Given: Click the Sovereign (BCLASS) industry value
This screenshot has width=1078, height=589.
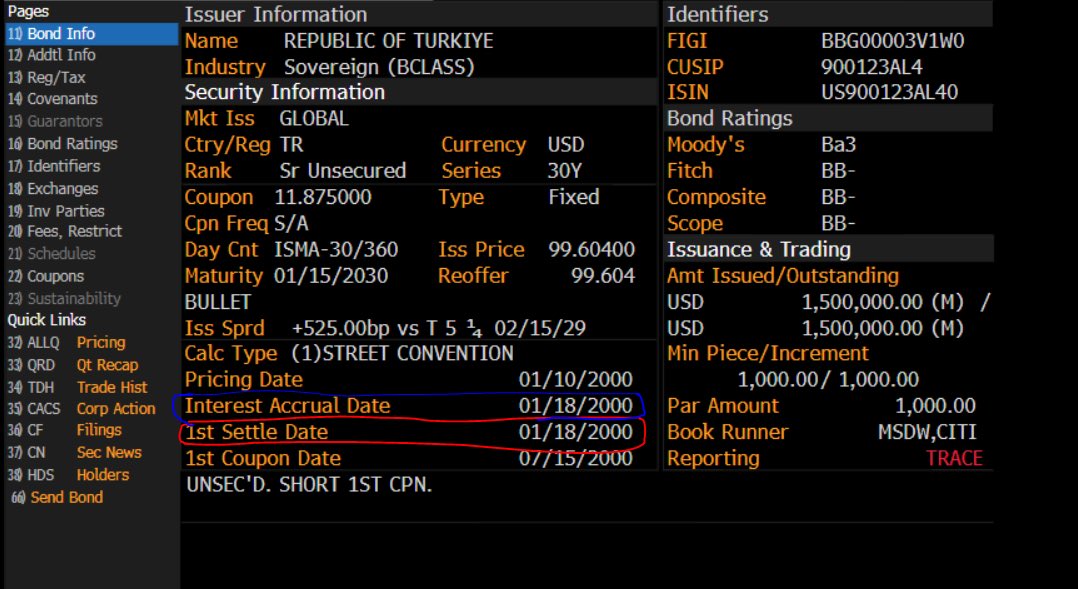Looking at the screenshot, I should (x=379, y=67).
